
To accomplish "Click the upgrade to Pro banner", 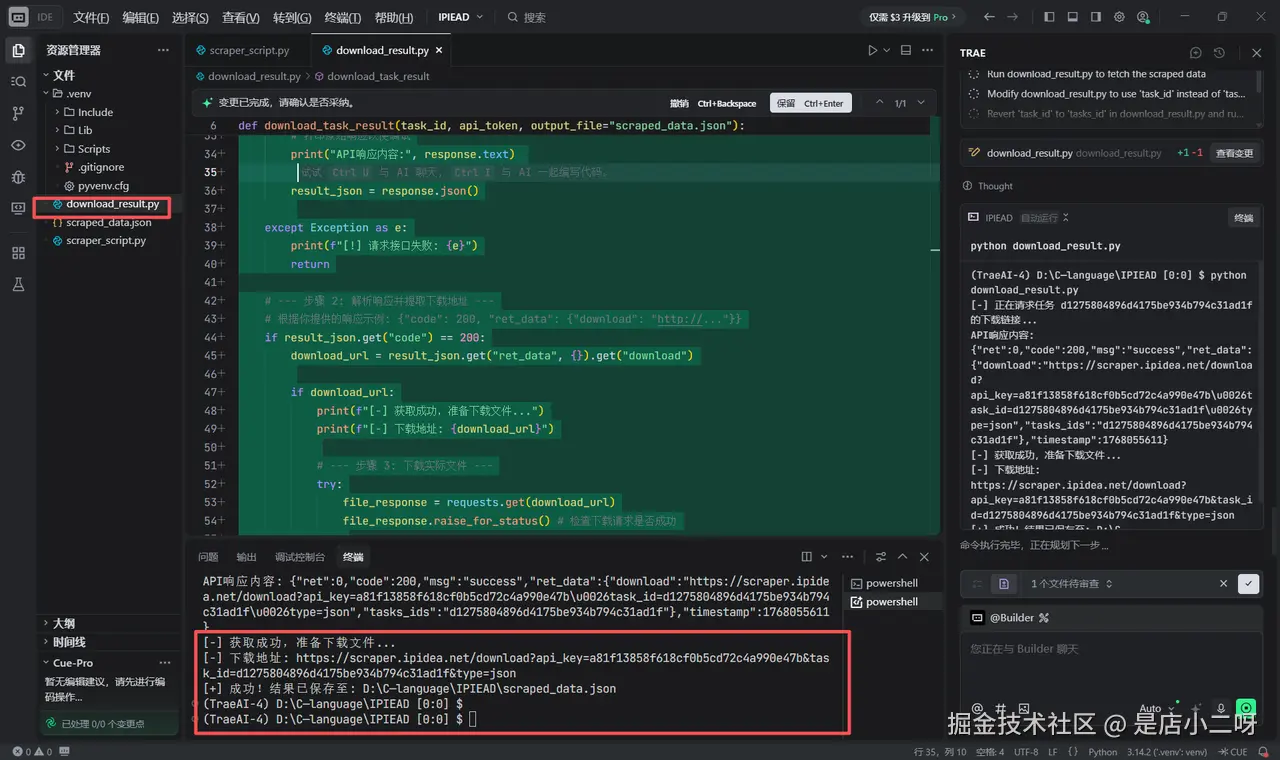I will click(x=912, y=17).
